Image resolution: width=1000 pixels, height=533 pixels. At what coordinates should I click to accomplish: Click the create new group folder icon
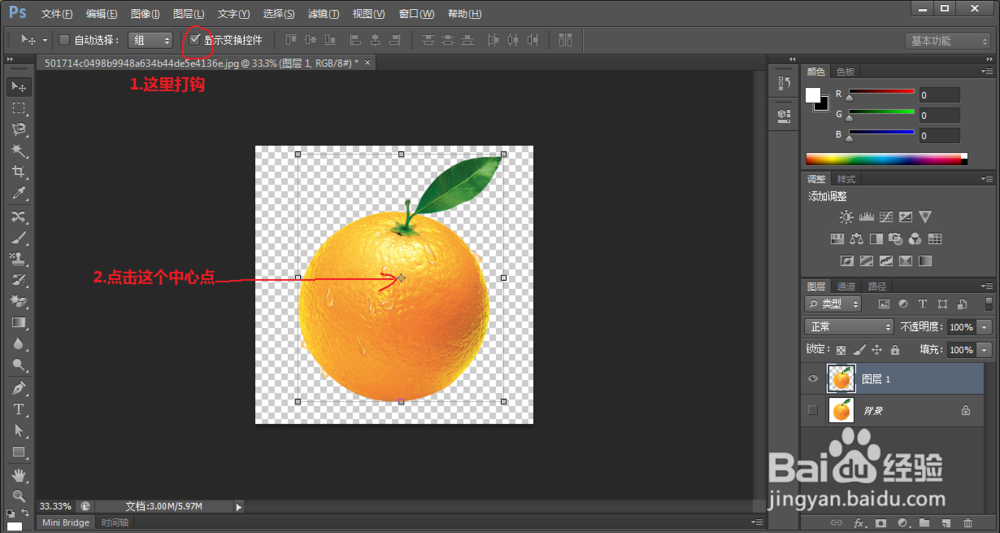coord(925,523)
